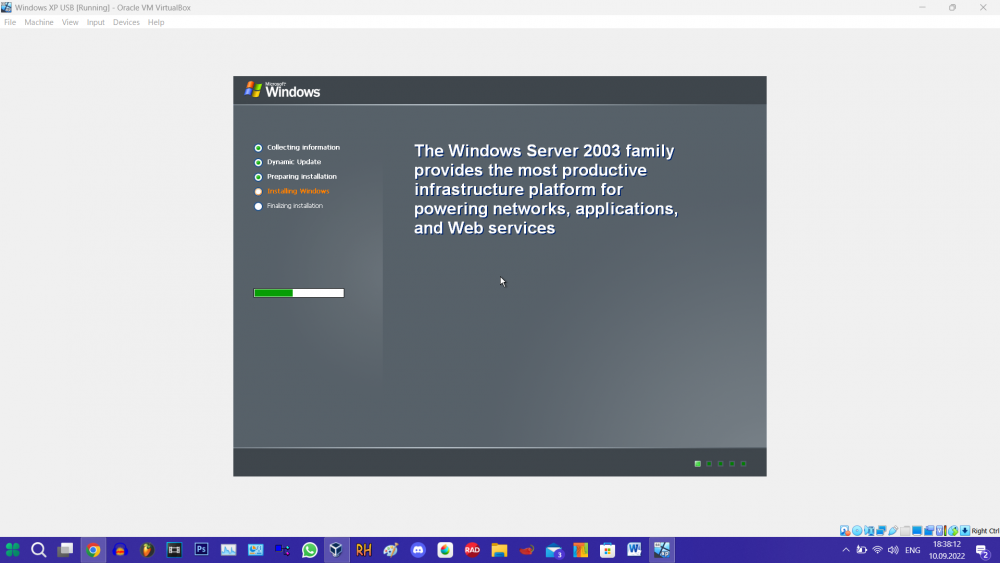Click the shared folders indicator icon
The height and width of the screenshot is (563, 1000).
905,530
